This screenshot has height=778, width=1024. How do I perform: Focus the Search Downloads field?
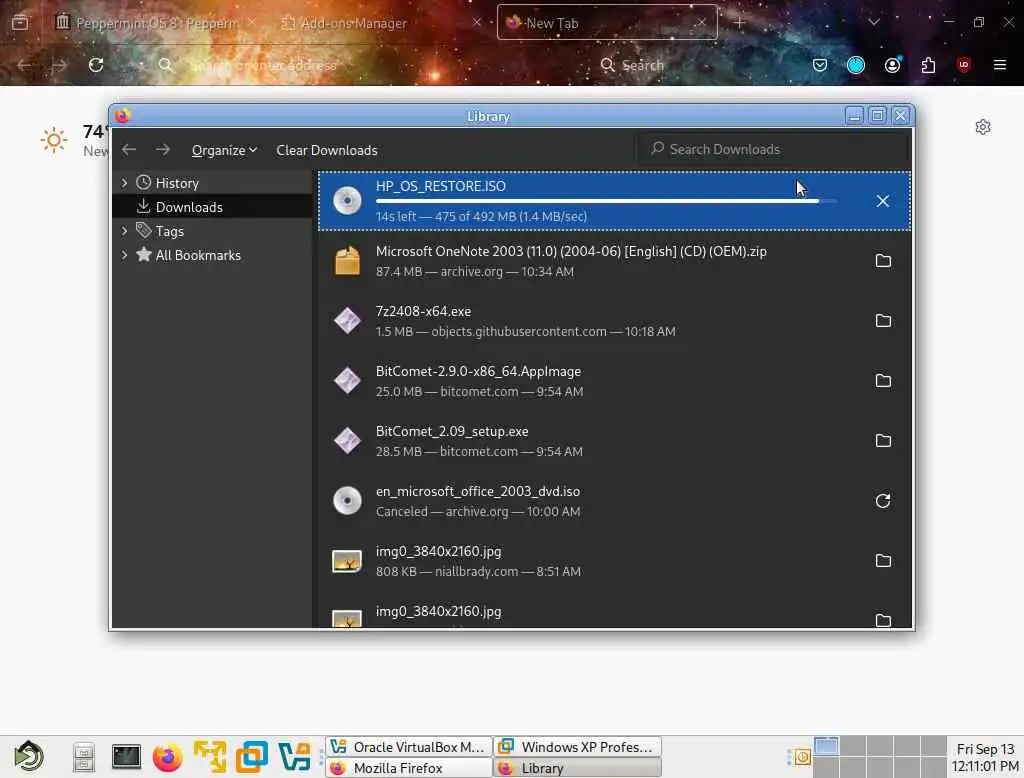click(773, 149)
